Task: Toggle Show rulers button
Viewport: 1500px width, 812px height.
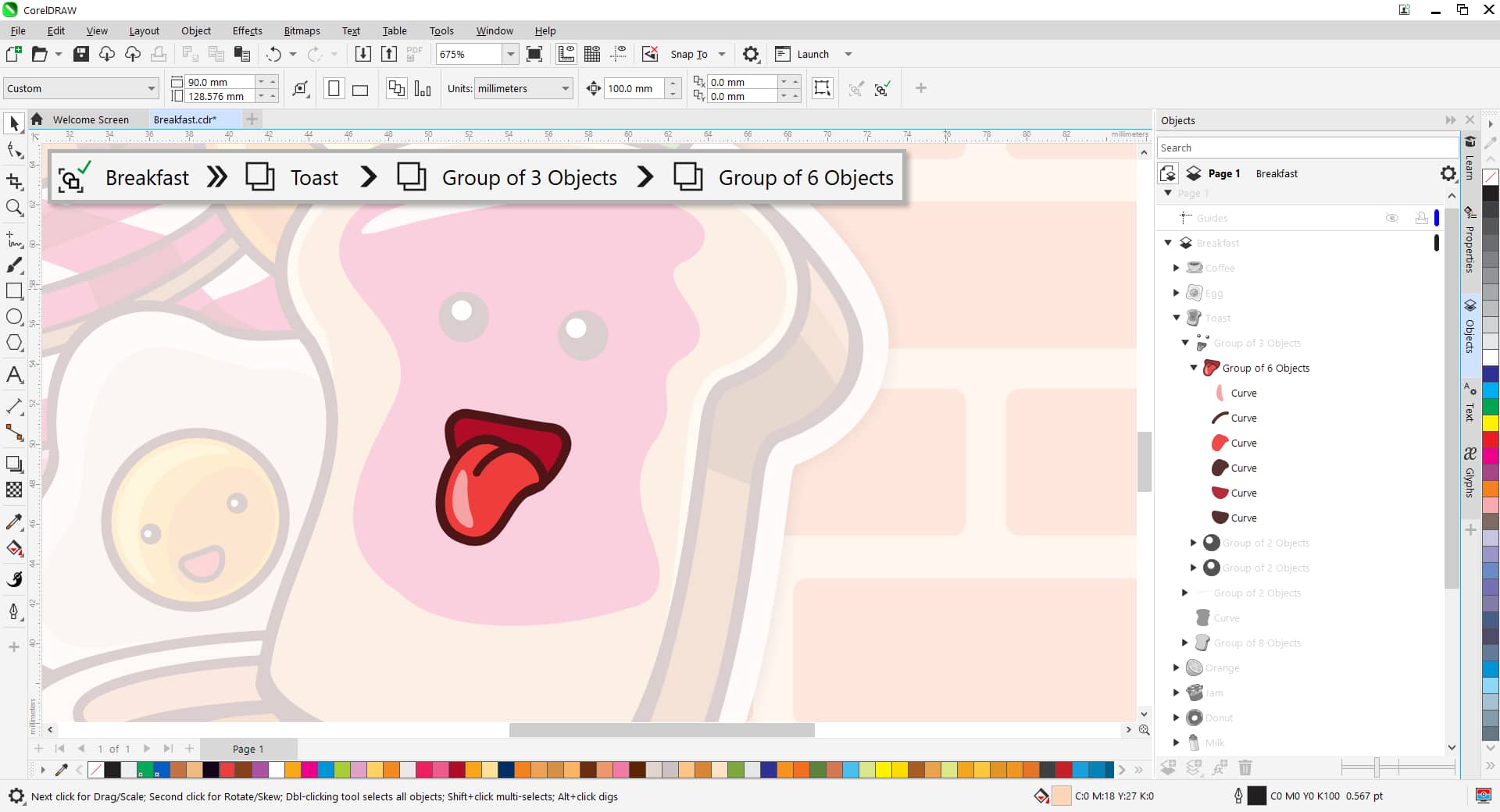Action: click(x=566, y=54)
